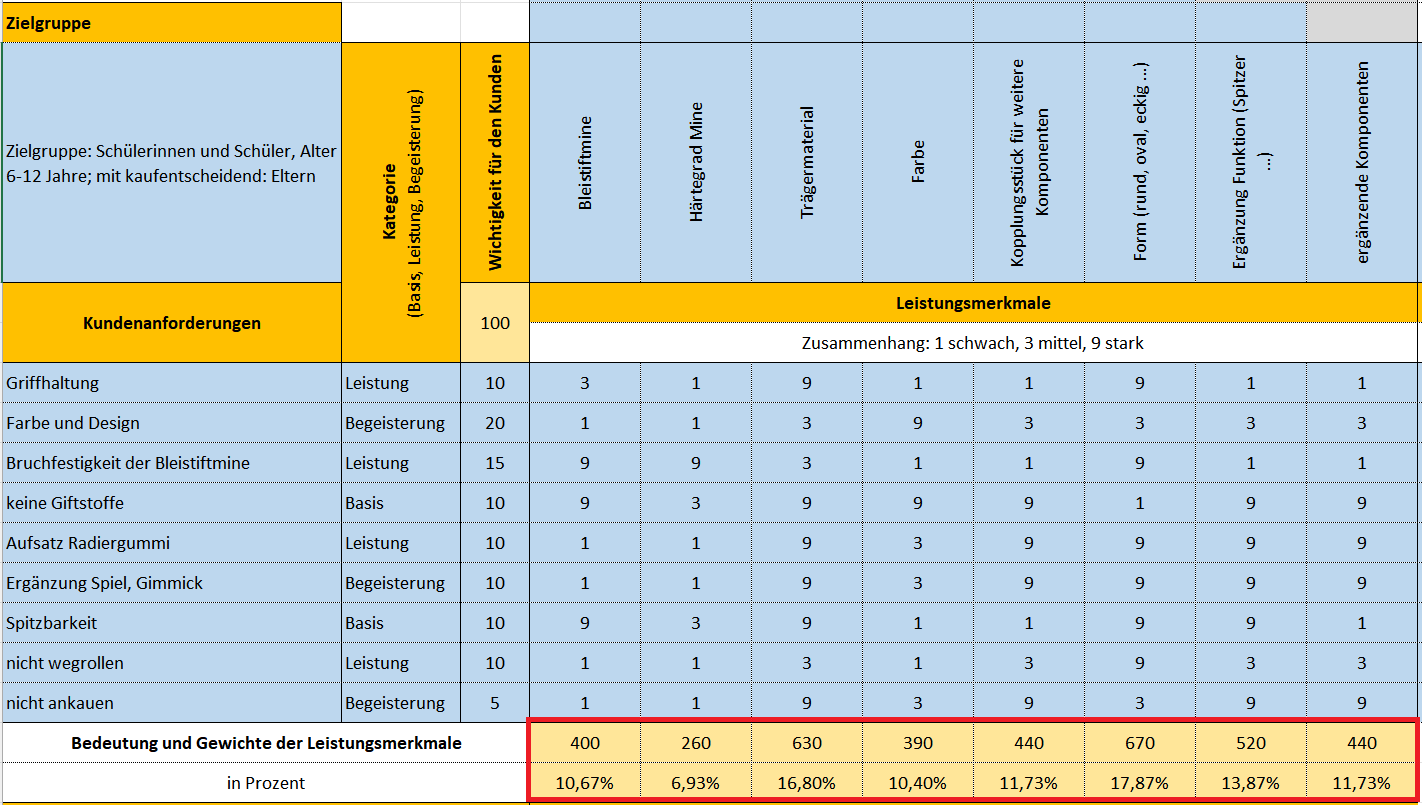This screenshot has height=805, width=1422.
Task: Click the percentage cell '16,80%'
Action: (x=807, y=783)
